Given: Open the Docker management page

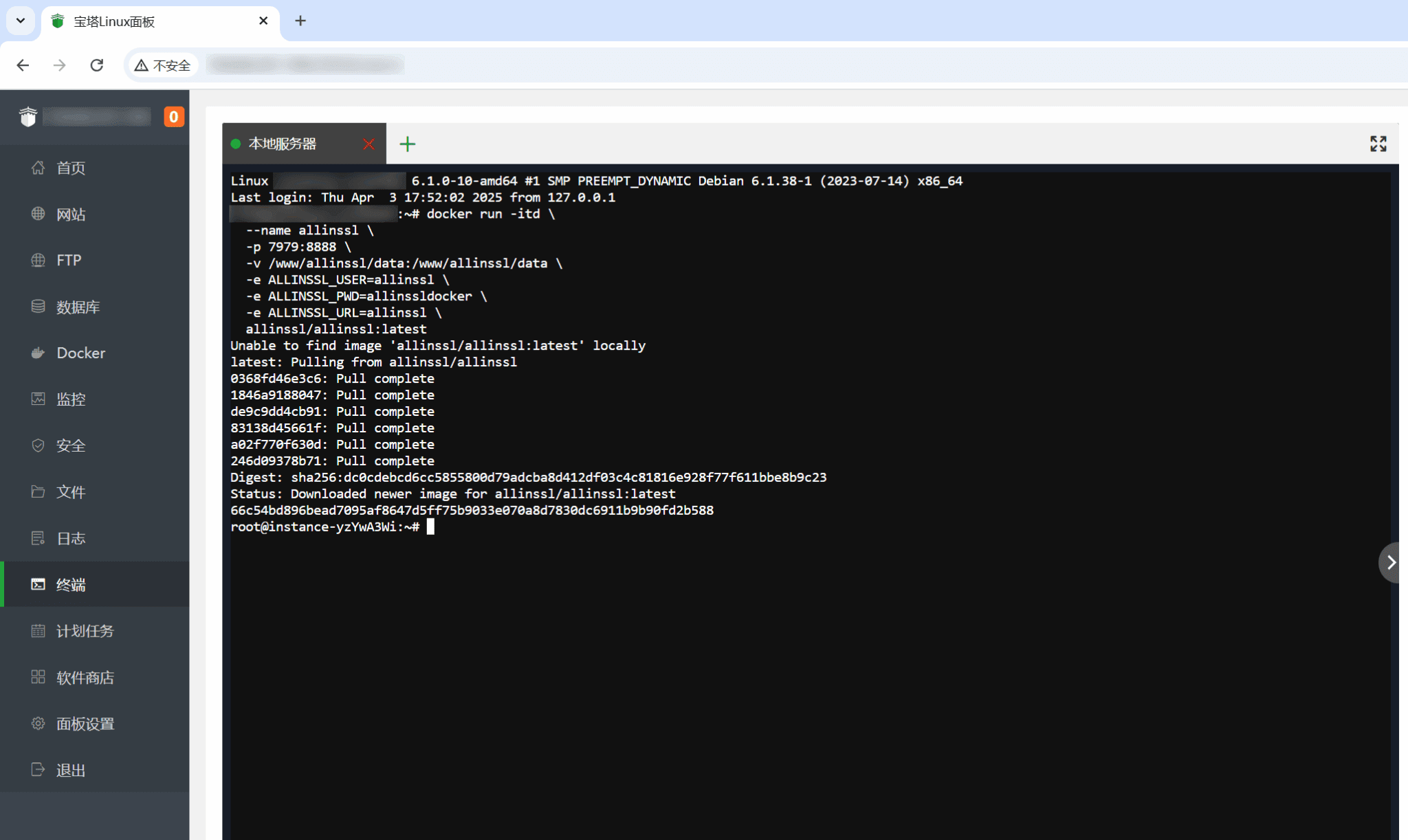Looking at the screenshot, I should point(80,353).
